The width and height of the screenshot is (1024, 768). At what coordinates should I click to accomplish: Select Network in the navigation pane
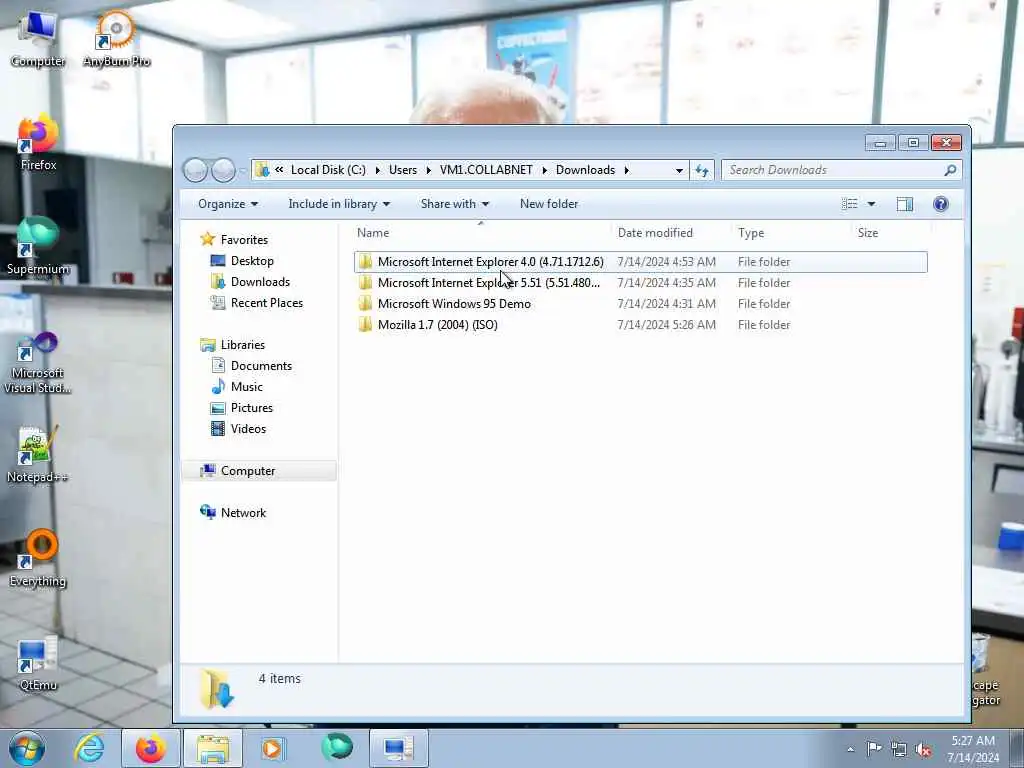[x=243, y=513]
